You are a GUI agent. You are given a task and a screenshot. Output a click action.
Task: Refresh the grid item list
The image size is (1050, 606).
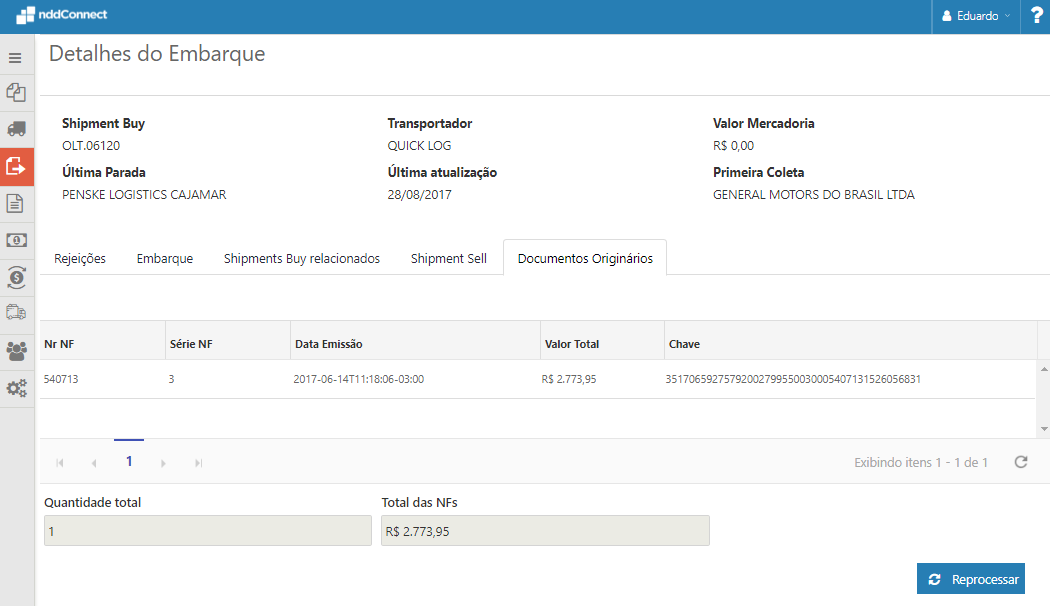[x=1021, y=462]
